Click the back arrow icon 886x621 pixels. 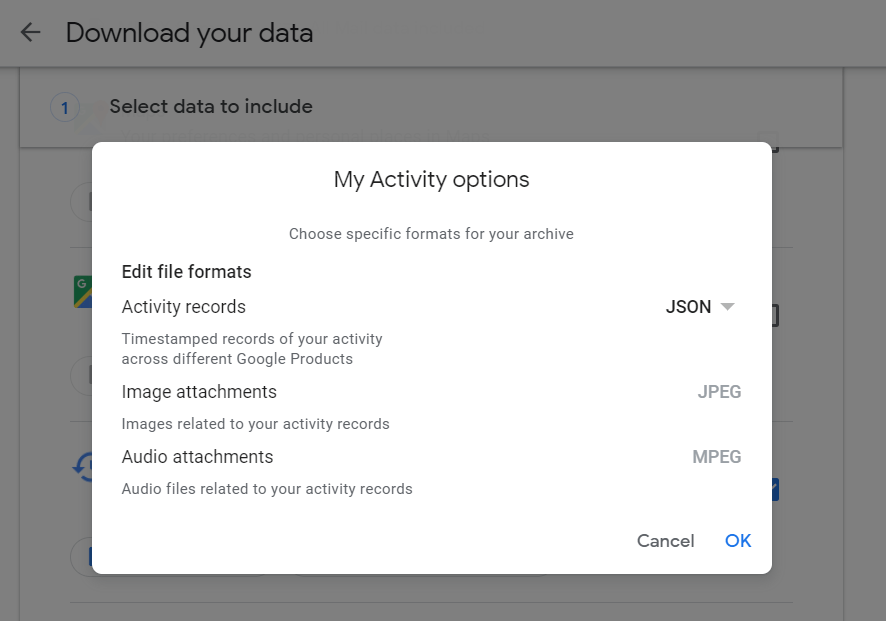[x=30, y=33]
